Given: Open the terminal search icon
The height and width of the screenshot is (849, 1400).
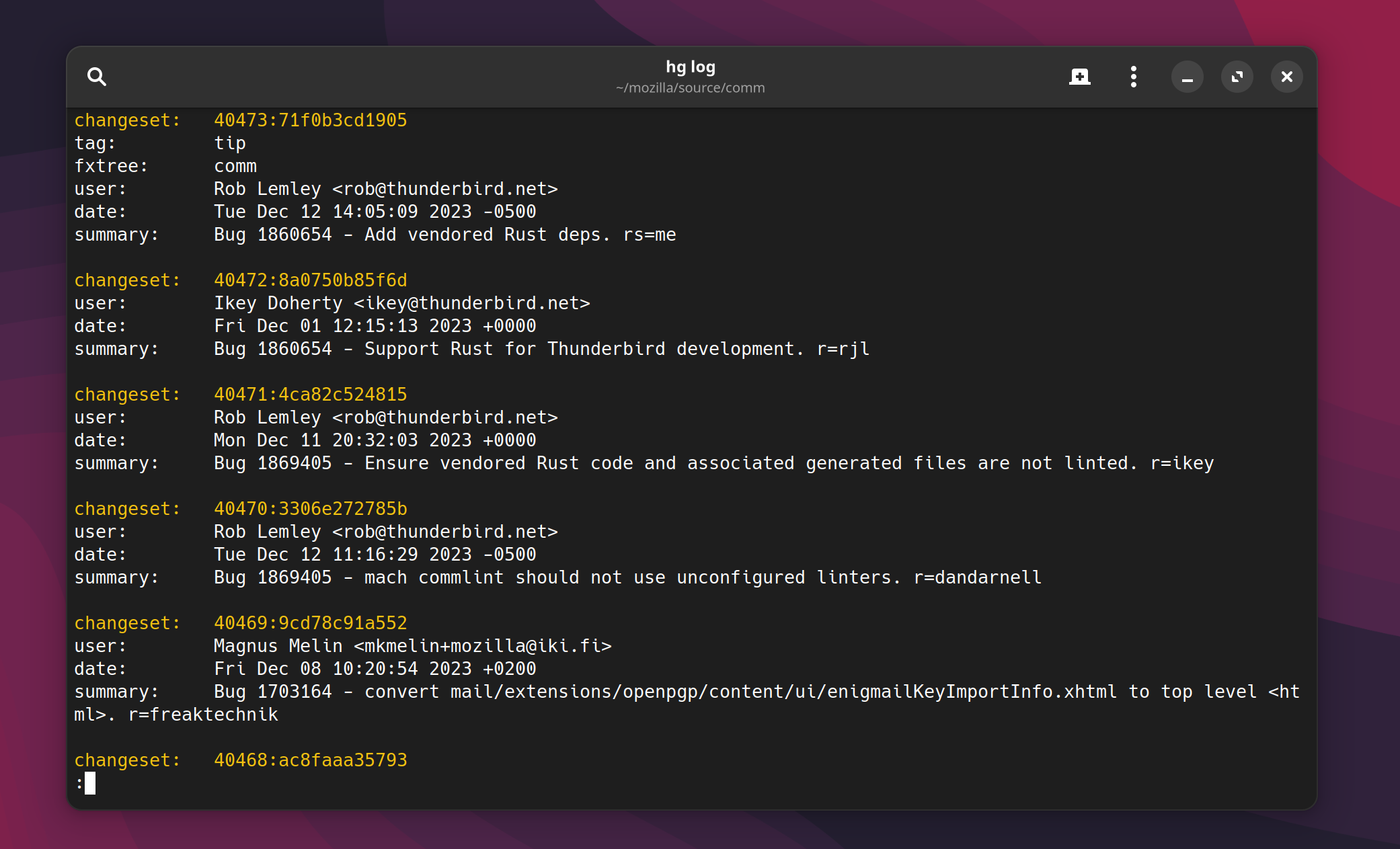Looking at the screenshot, I should pos(97,77).
